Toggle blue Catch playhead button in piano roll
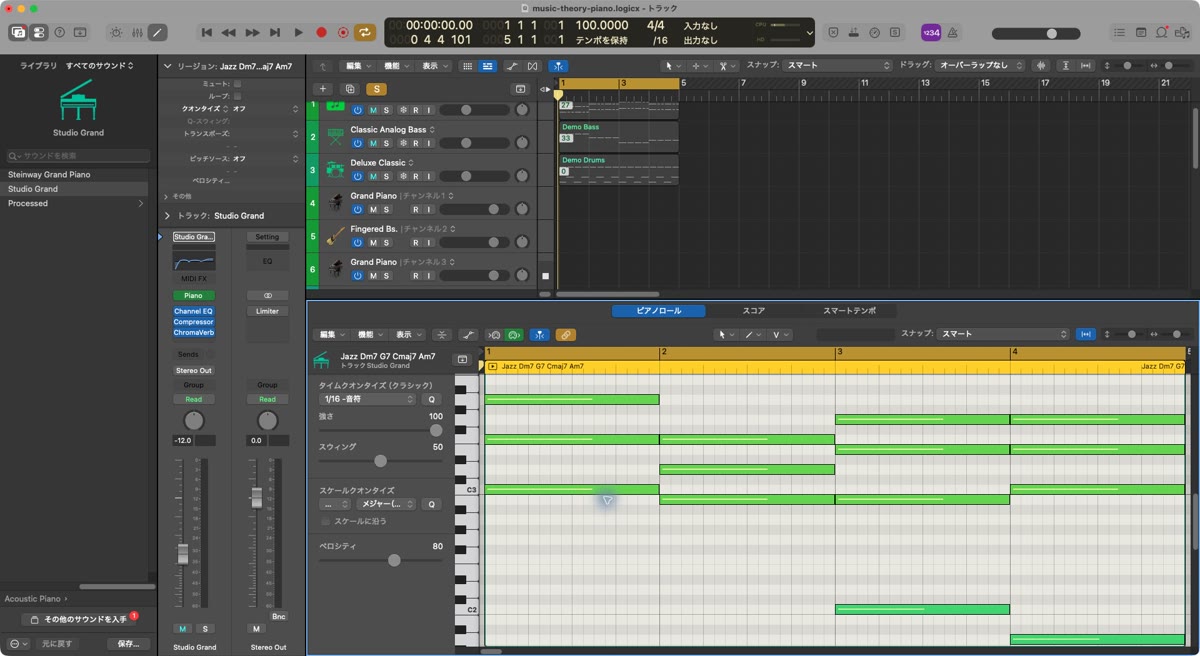The image size is (1200, 656). click(540, 335)
